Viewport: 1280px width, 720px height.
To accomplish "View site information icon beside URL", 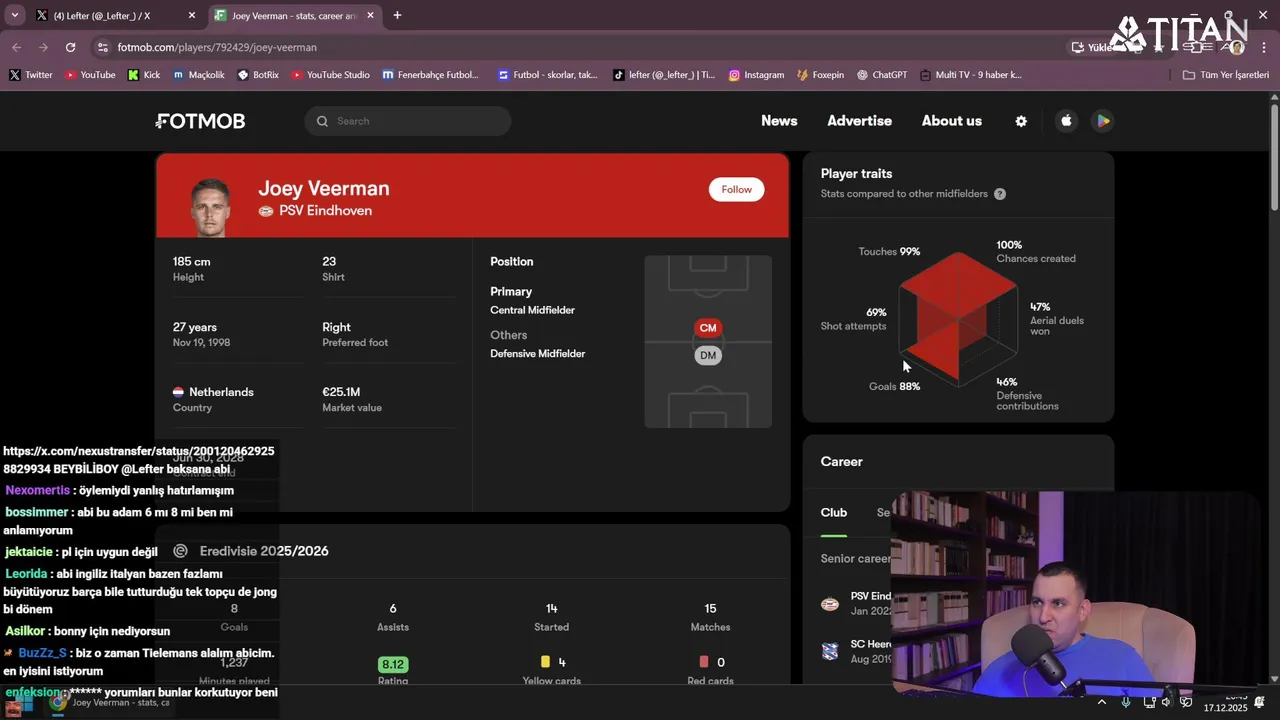I will coord(102,47).
